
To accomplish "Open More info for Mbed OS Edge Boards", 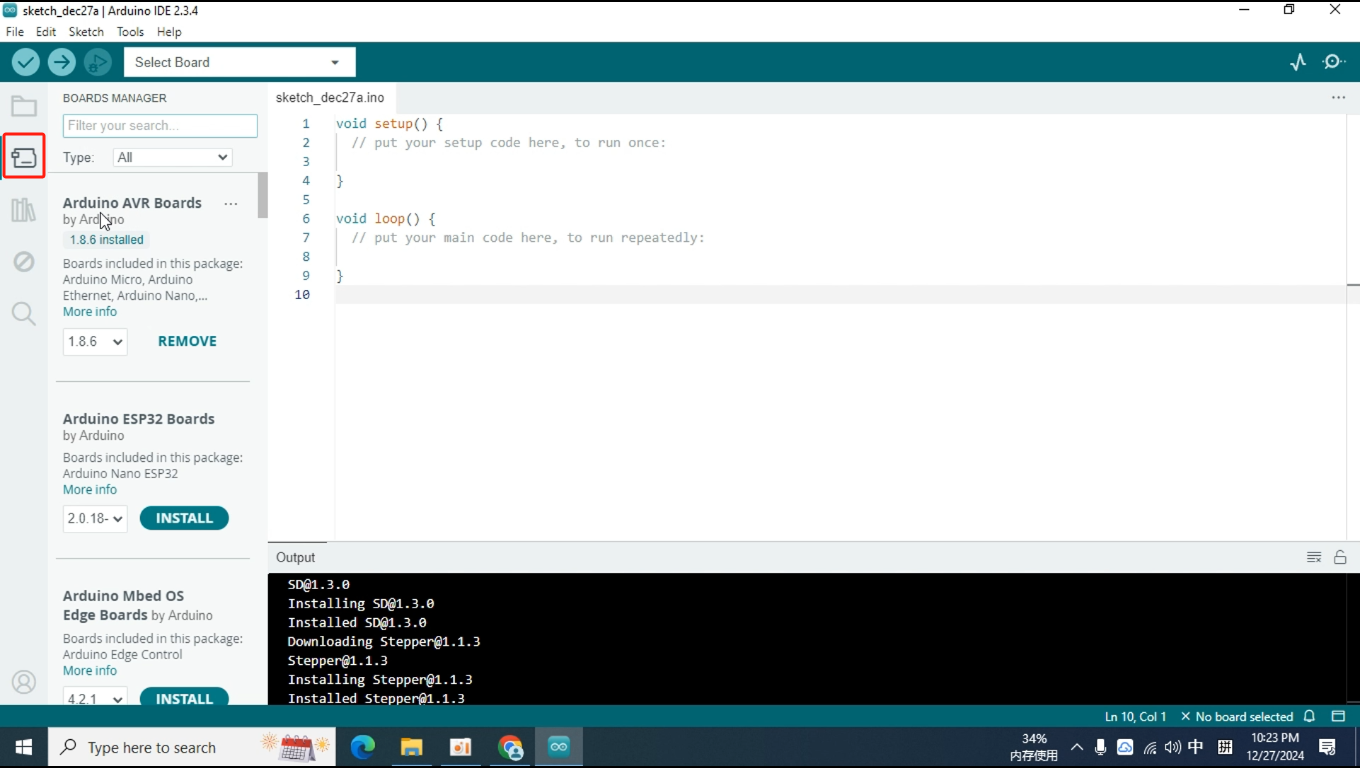I will coord(90,671).
